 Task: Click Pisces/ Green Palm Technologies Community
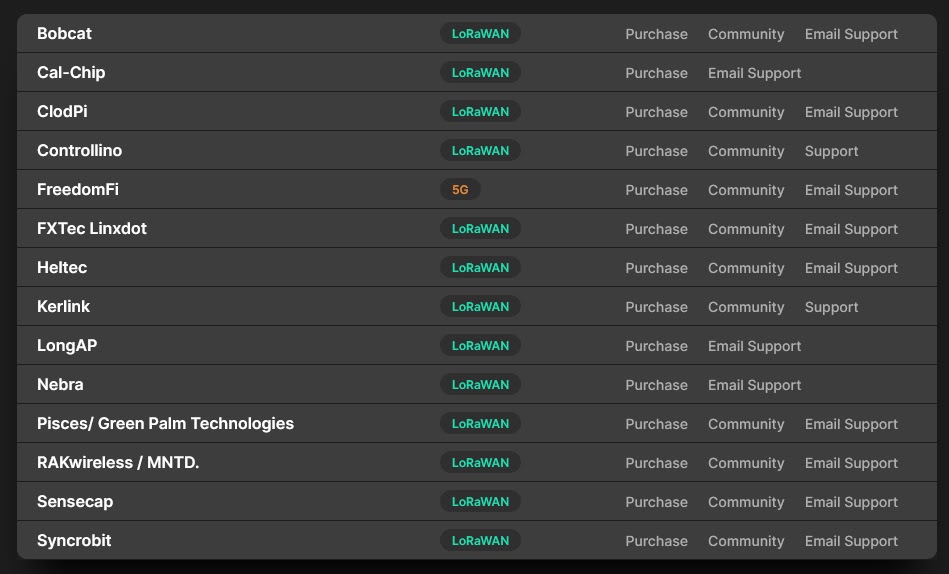coord(745,424)
